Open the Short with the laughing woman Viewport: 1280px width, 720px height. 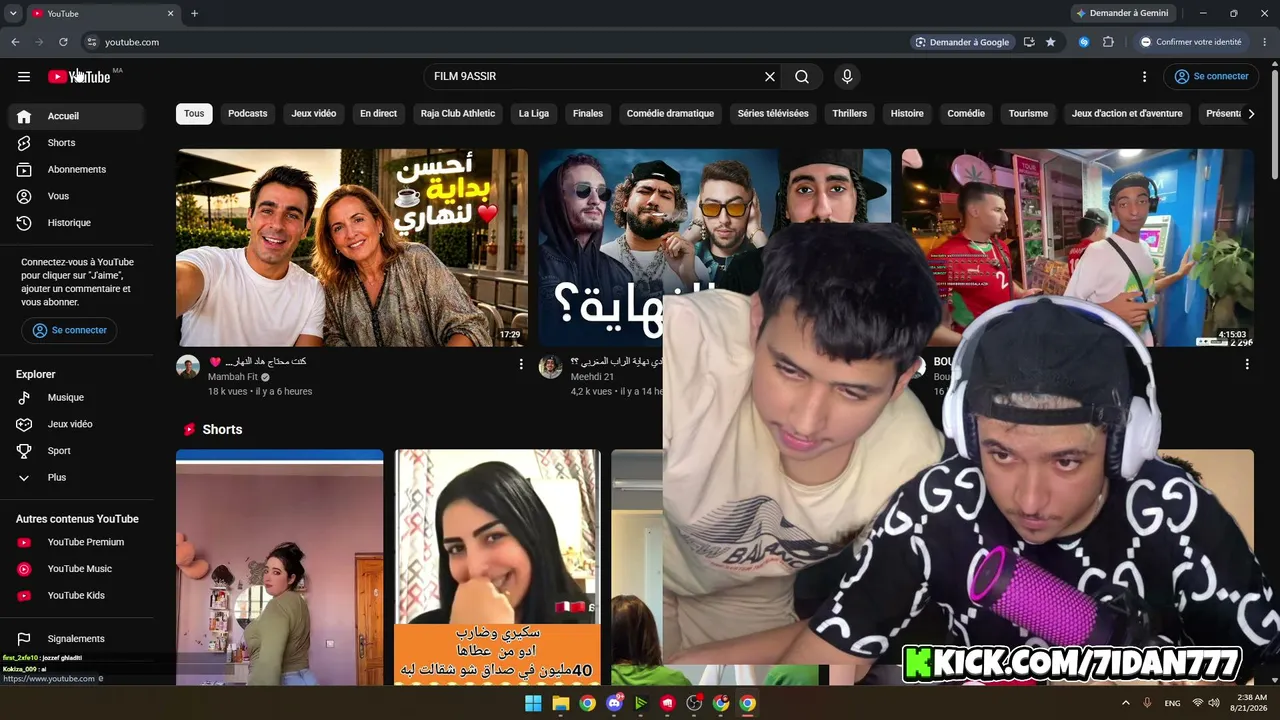(x=498, y=567)
